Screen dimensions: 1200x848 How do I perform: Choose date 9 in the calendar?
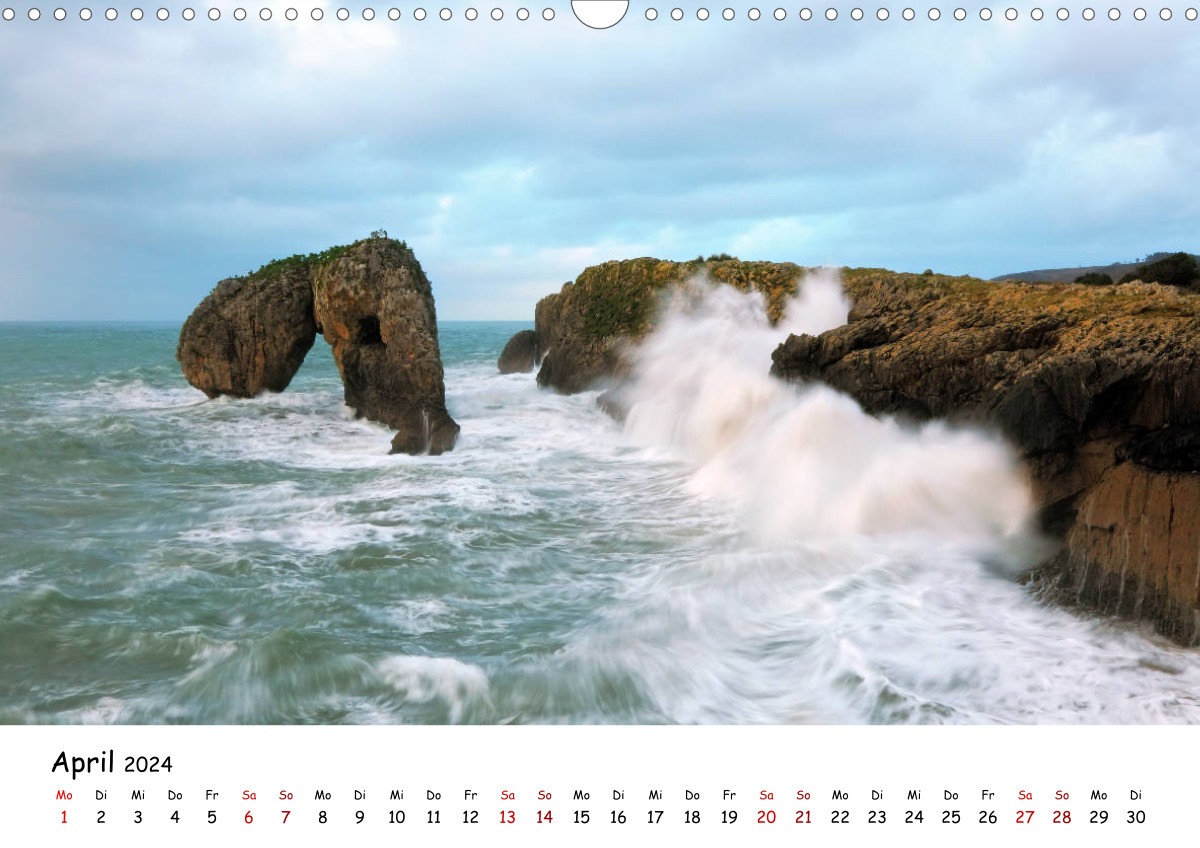tap(360, 817)
